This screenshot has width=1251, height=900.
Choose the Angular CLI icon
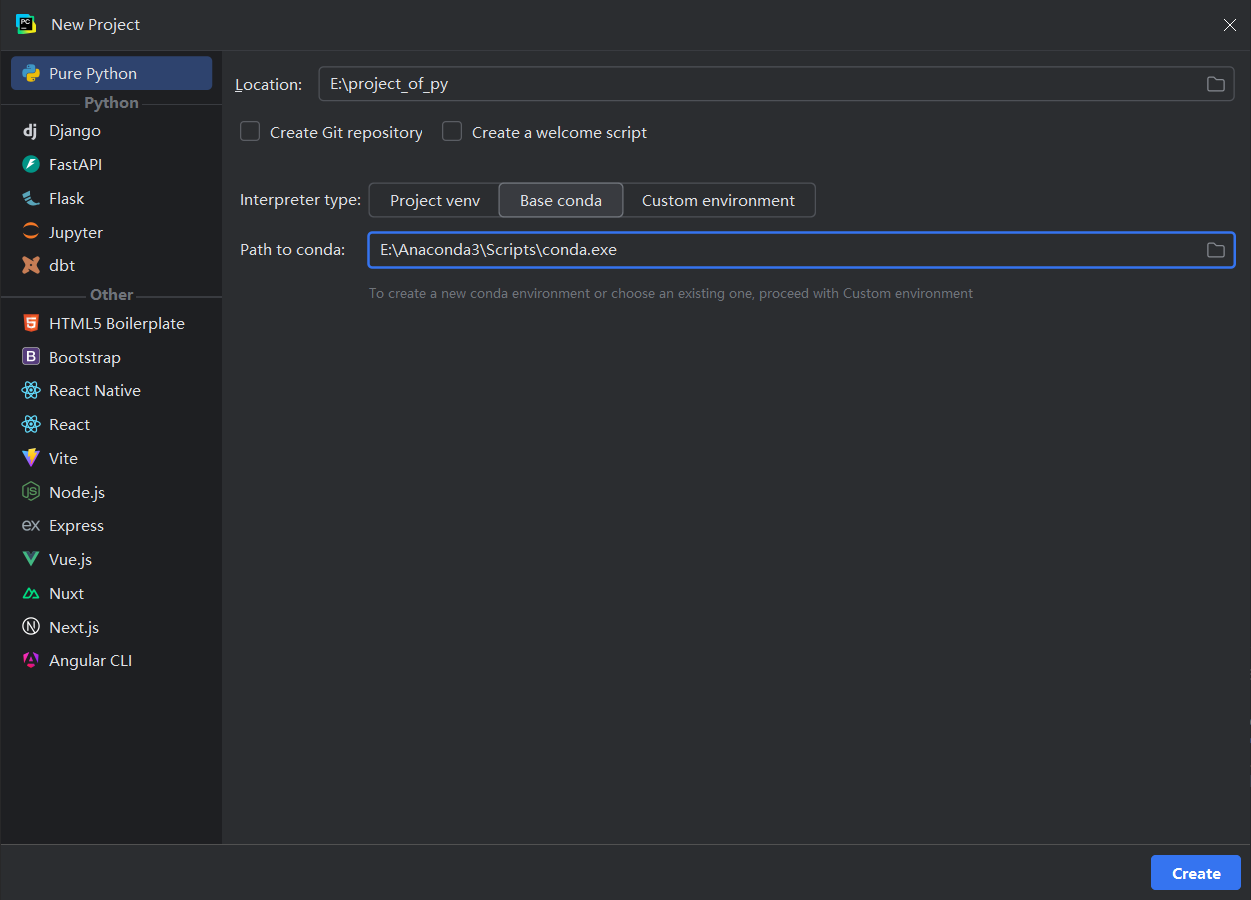[x=31, y=660]
